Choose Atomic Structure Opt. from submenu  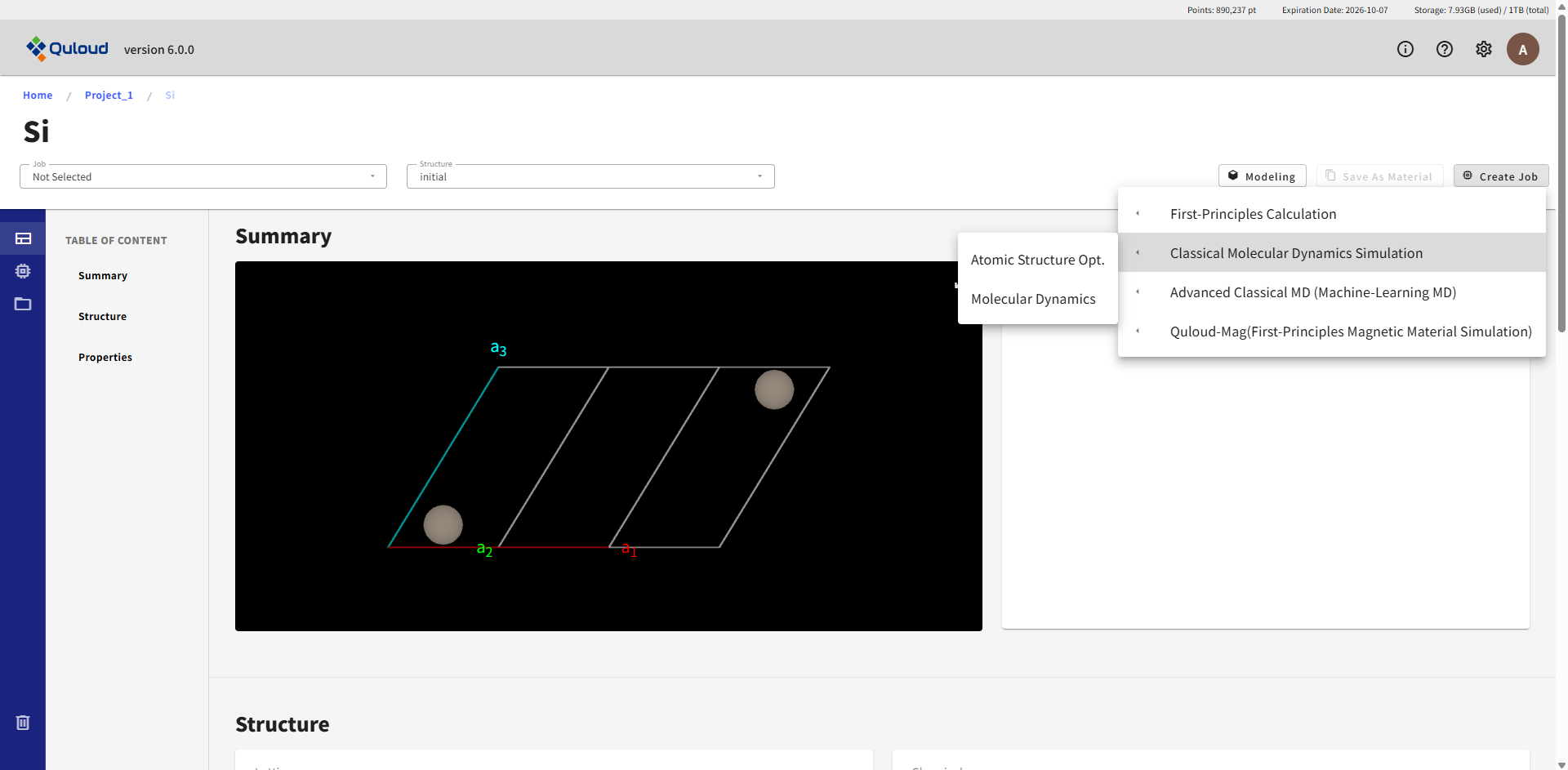pos(1037,260)
